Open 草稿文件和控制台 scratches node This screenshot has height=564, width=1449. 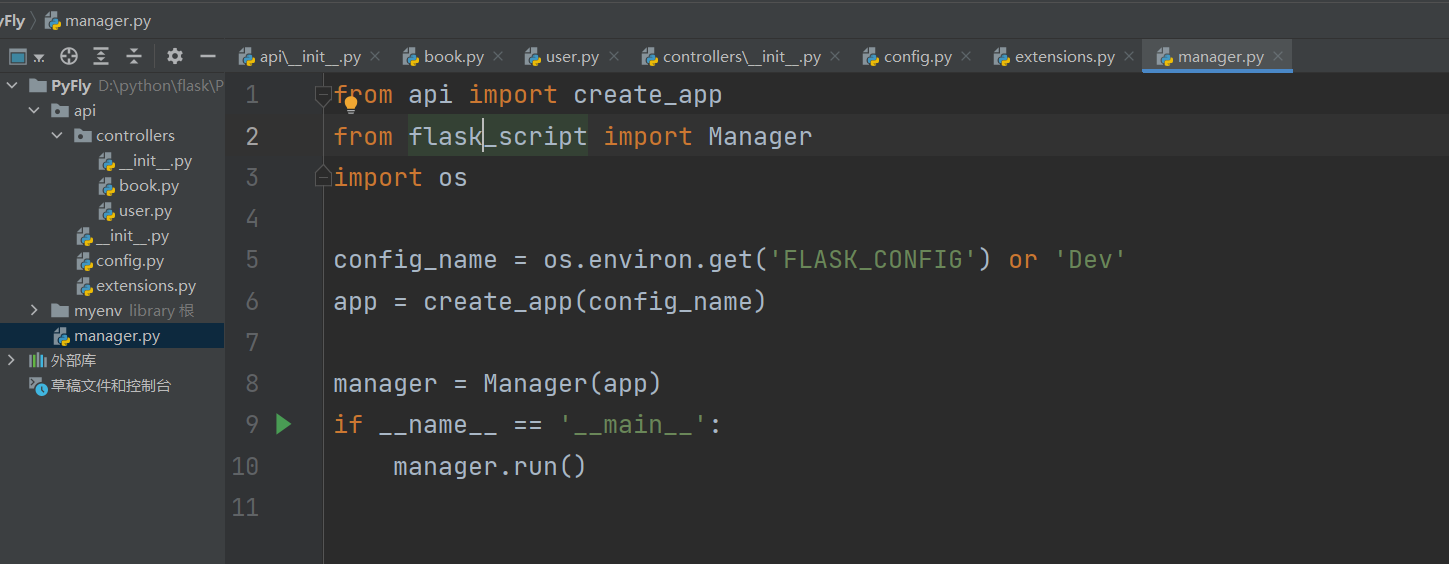click(100, 385)
